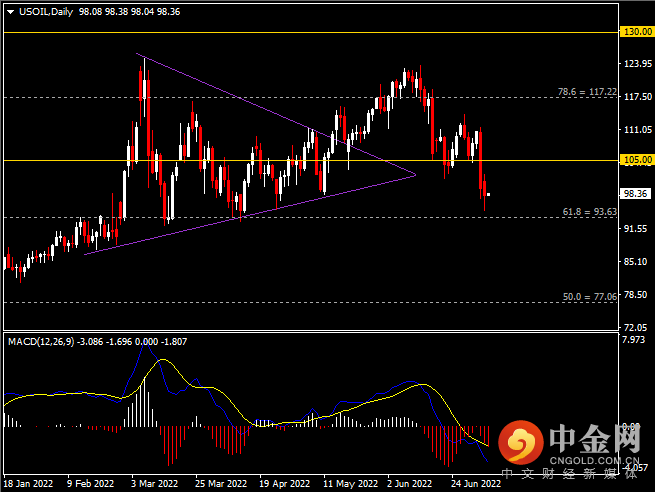Select the OHLC values 98.08 98.38 98.04 98.36

[129, 12]
